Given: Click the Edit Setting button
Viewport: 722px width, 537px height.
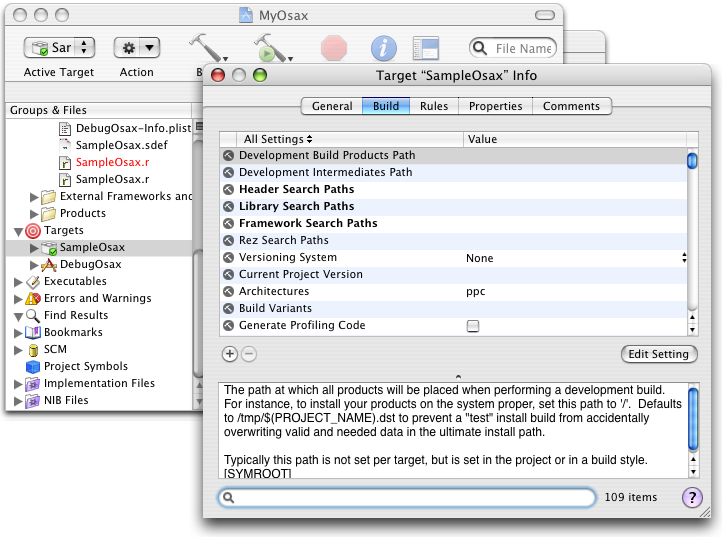Looking at the screenshot, I should (x=659, y=354).
